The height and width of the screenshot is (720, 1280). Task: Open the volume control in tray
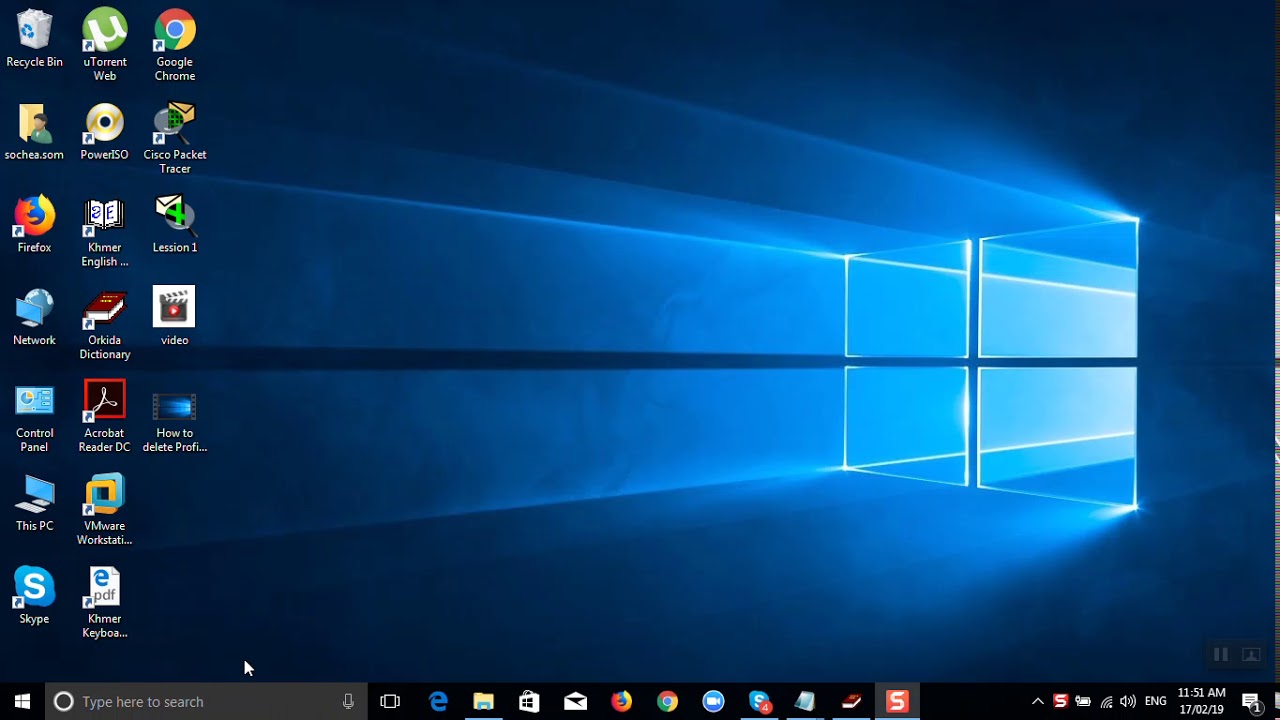coord(1128,701)
